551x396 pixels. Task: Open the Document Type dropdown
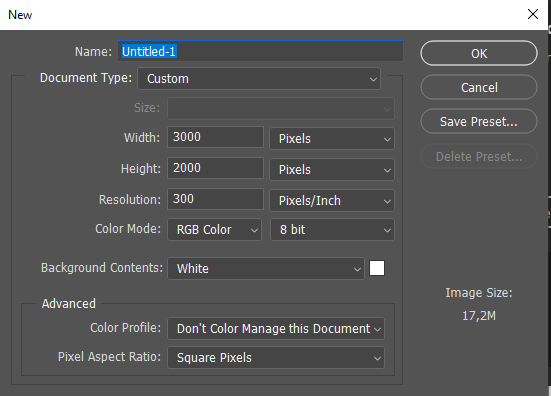point(259,79)
